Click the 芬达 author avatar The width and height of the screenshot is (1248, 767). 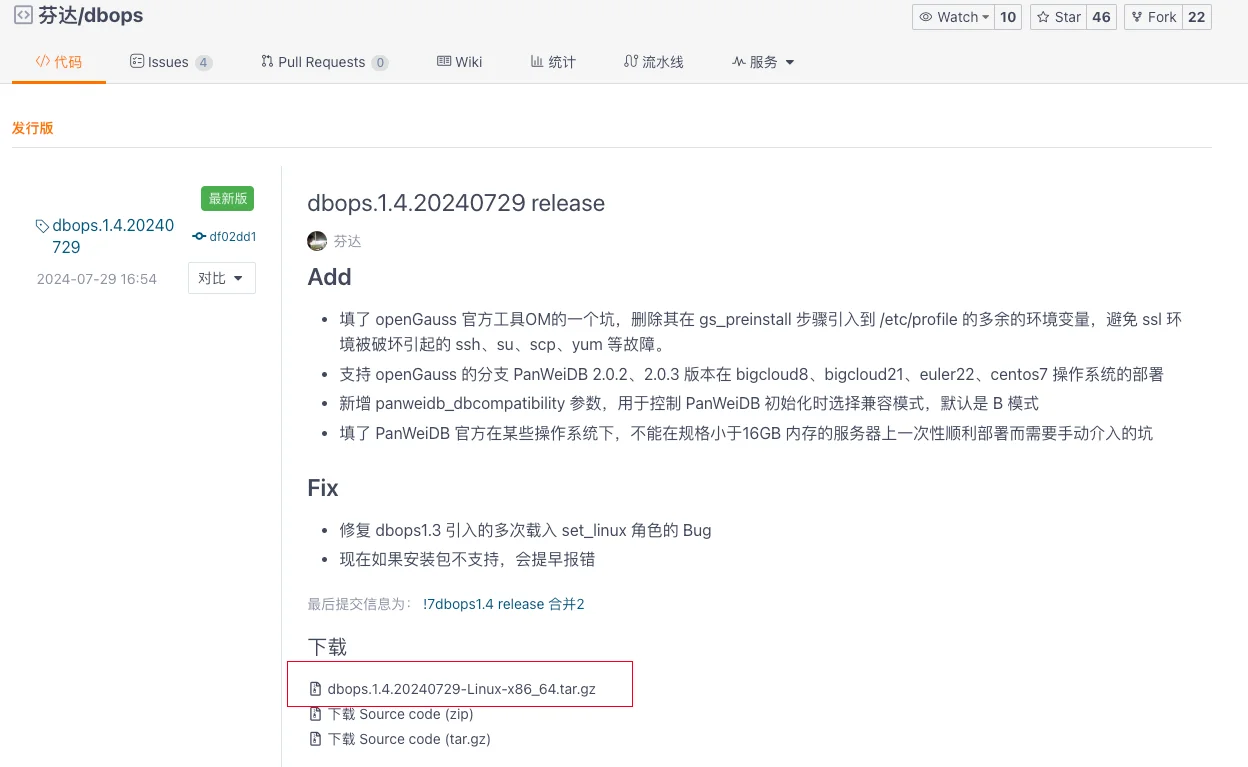coord(317,241)
